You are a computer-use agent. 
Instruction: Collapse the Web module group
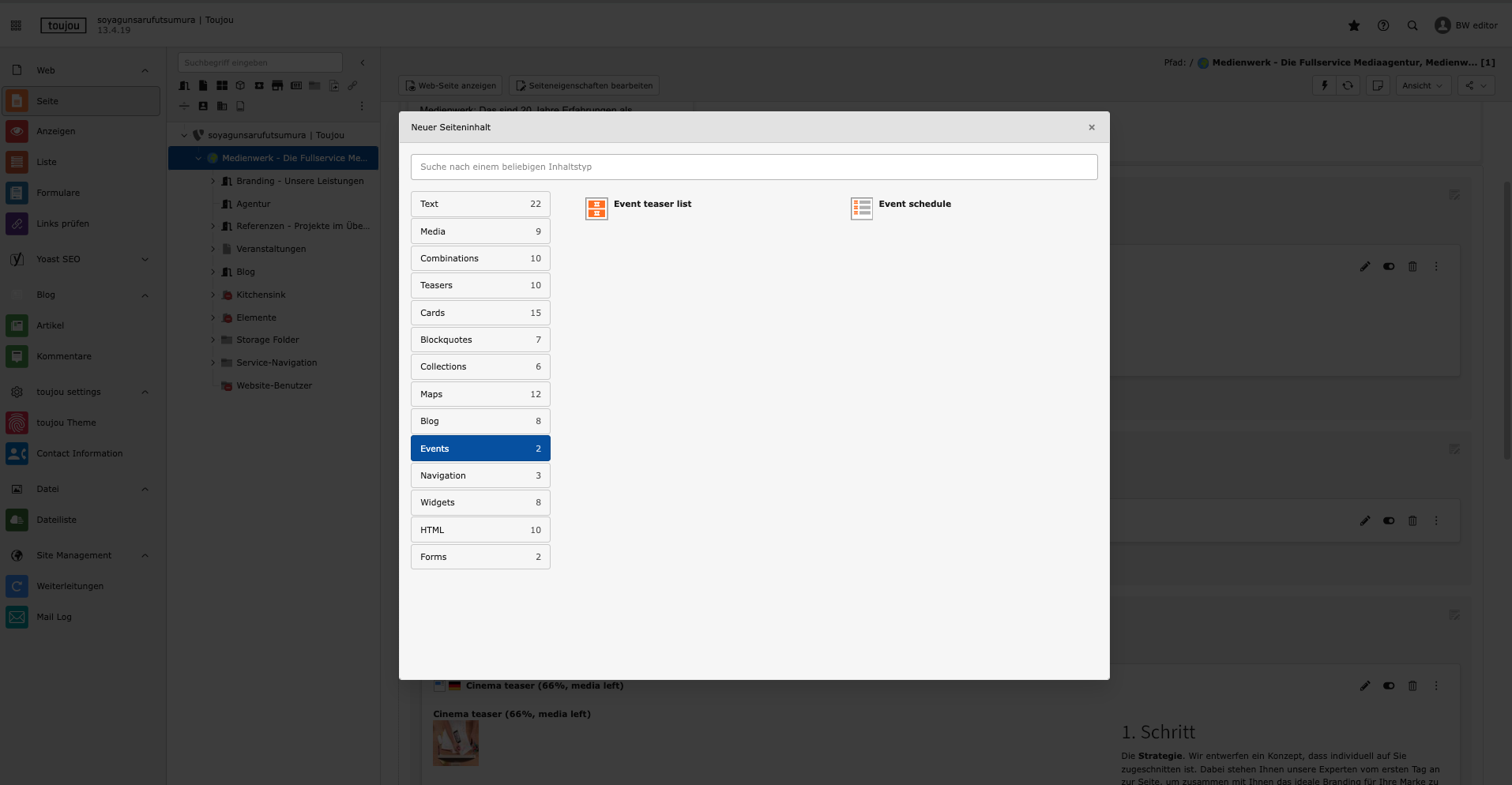click(145, 70)
